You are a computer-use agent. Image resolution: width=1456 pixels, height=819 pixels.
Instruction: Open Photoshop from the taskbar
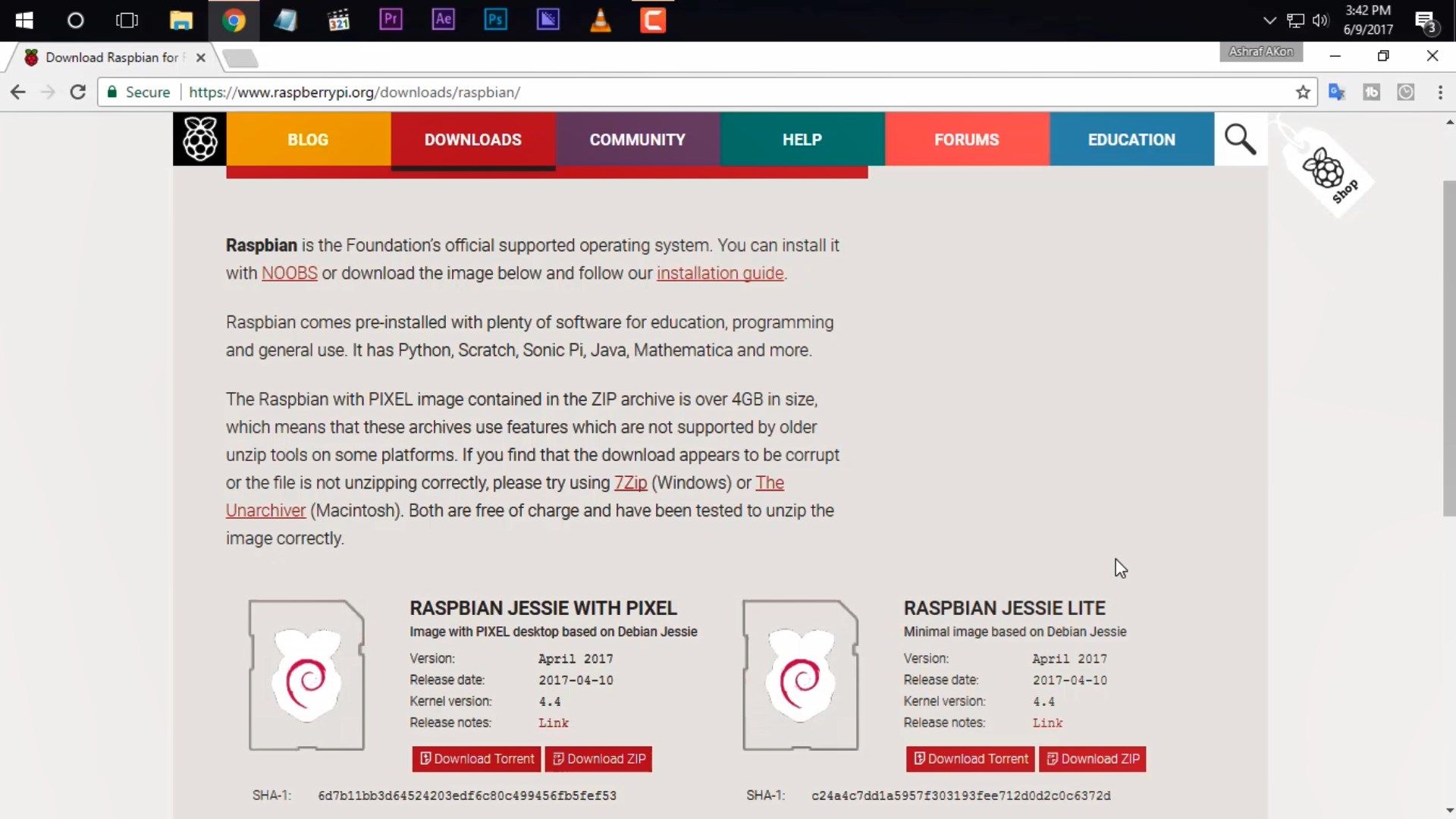[x=495, y=20]
